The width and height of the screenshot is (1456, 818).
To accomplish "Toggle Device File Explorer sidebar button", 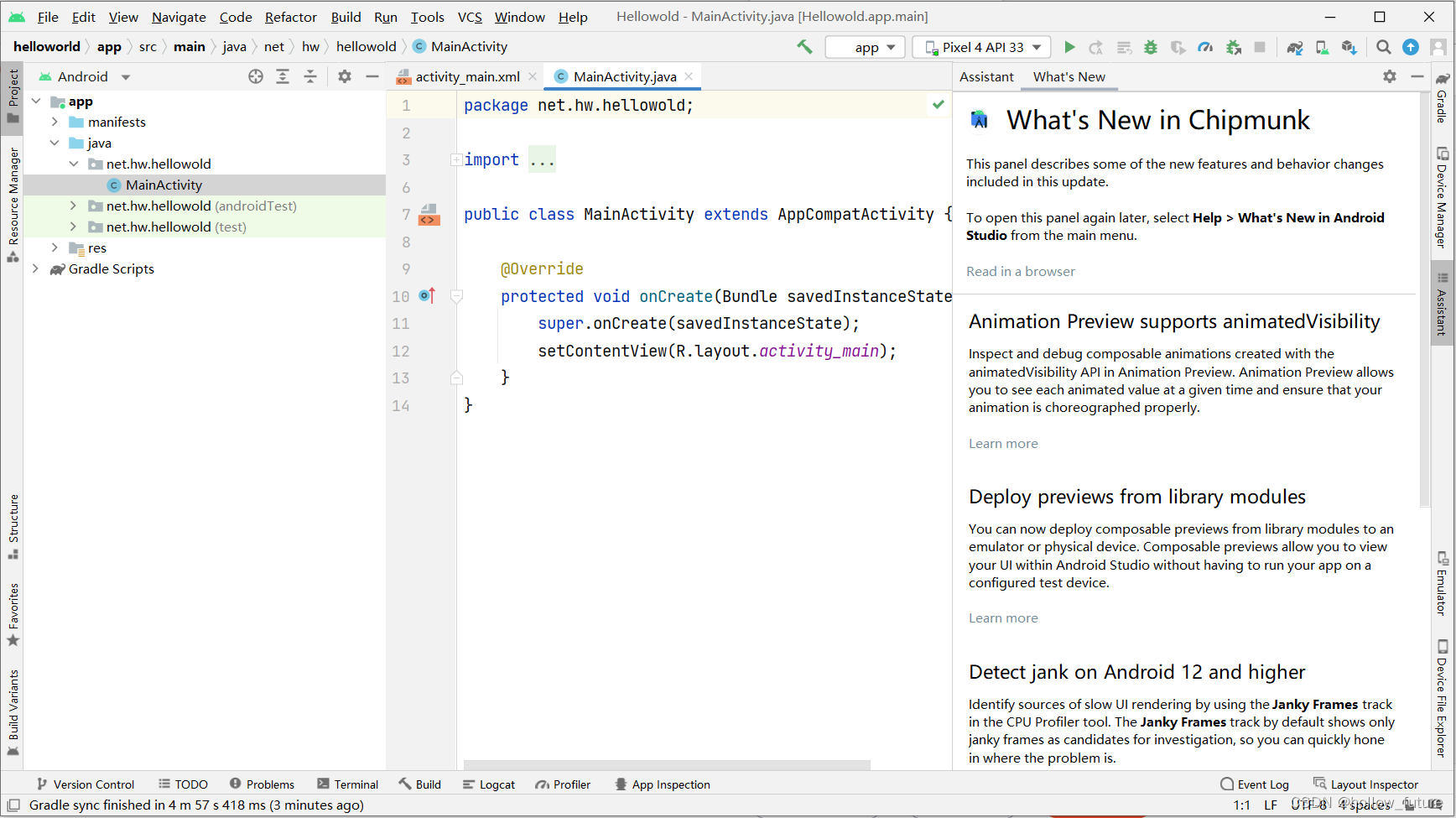I will click(x=1443, y=699).
